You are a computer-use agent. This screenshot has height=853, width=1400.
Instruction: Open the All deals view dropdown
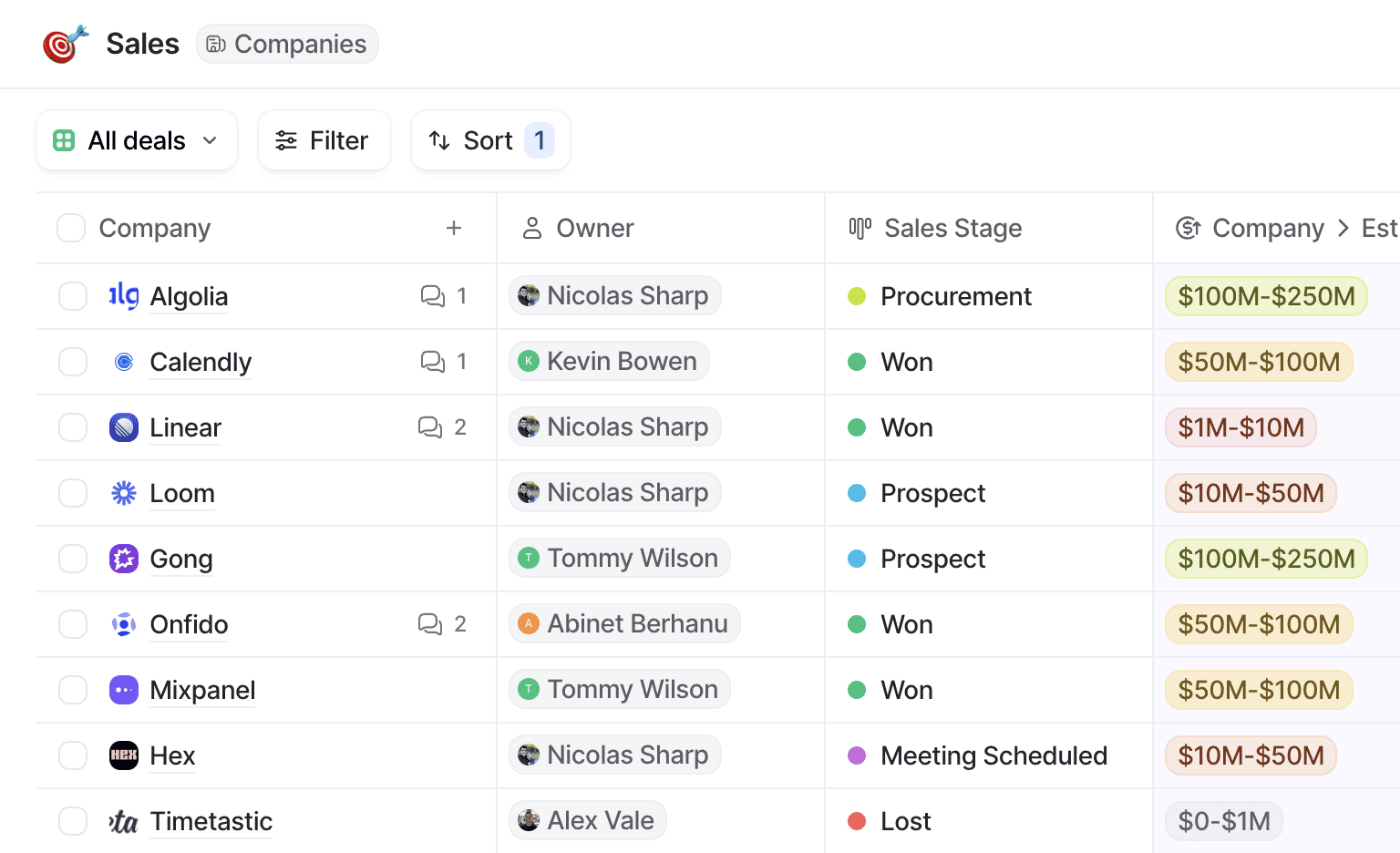137,140
